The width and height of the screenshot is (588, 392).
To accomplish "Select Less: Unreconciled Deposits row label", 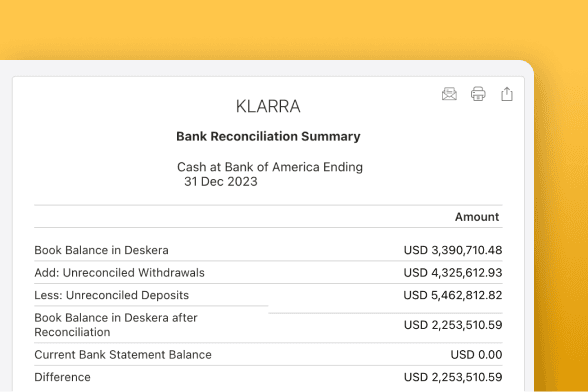I will [111, 295].
